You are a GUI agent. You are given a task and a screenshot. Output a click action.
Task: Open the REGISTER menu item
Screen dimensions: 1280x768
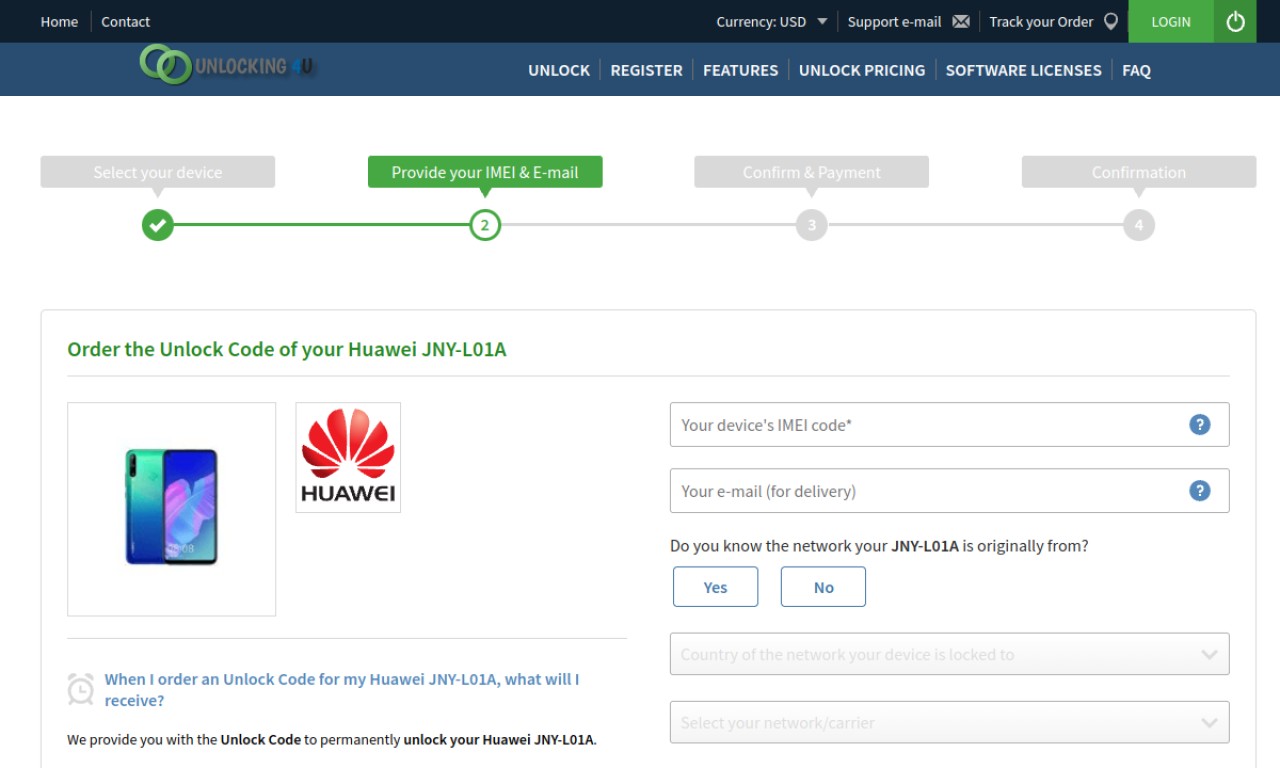[x=646, y=70]
